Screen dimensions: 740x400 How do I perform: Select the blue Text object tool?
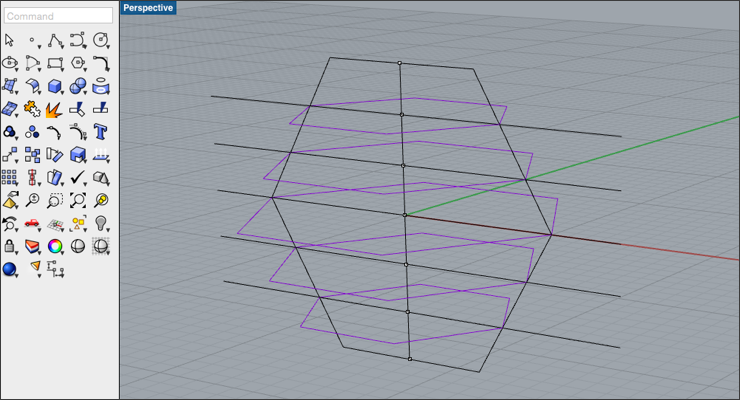[x=101, y=132]
